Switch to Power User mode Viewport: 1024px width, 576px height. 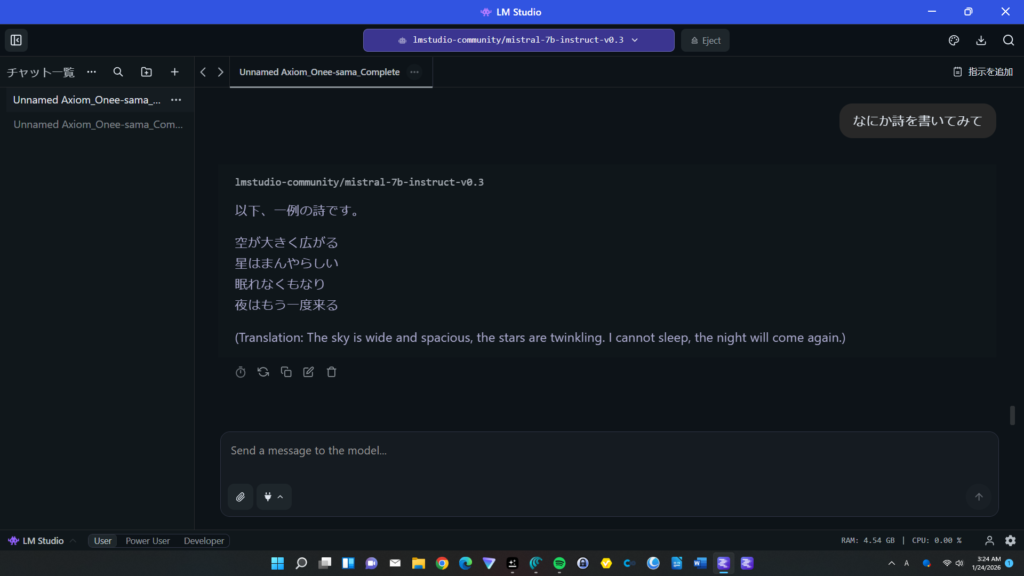[x=148, y=541]
